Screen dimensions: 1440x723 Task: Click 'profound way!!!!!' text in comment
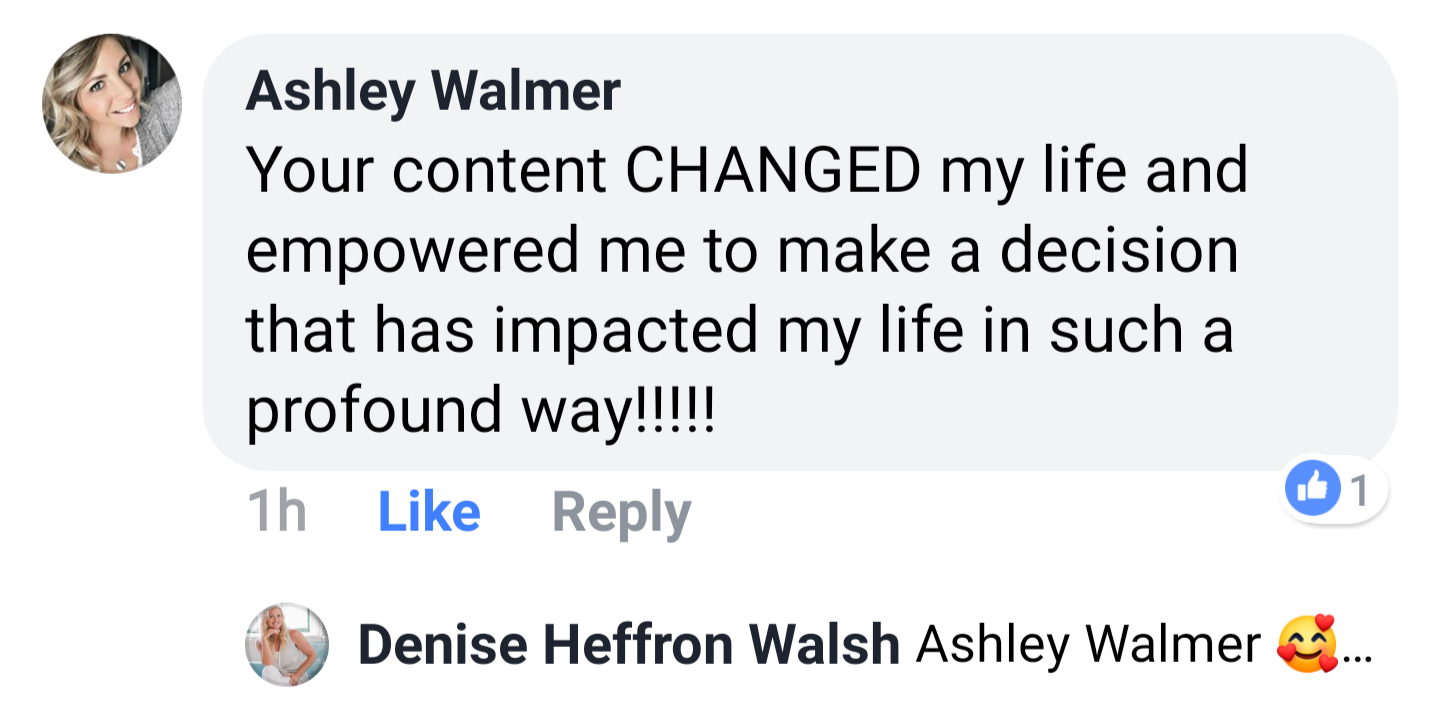[480, 410]
